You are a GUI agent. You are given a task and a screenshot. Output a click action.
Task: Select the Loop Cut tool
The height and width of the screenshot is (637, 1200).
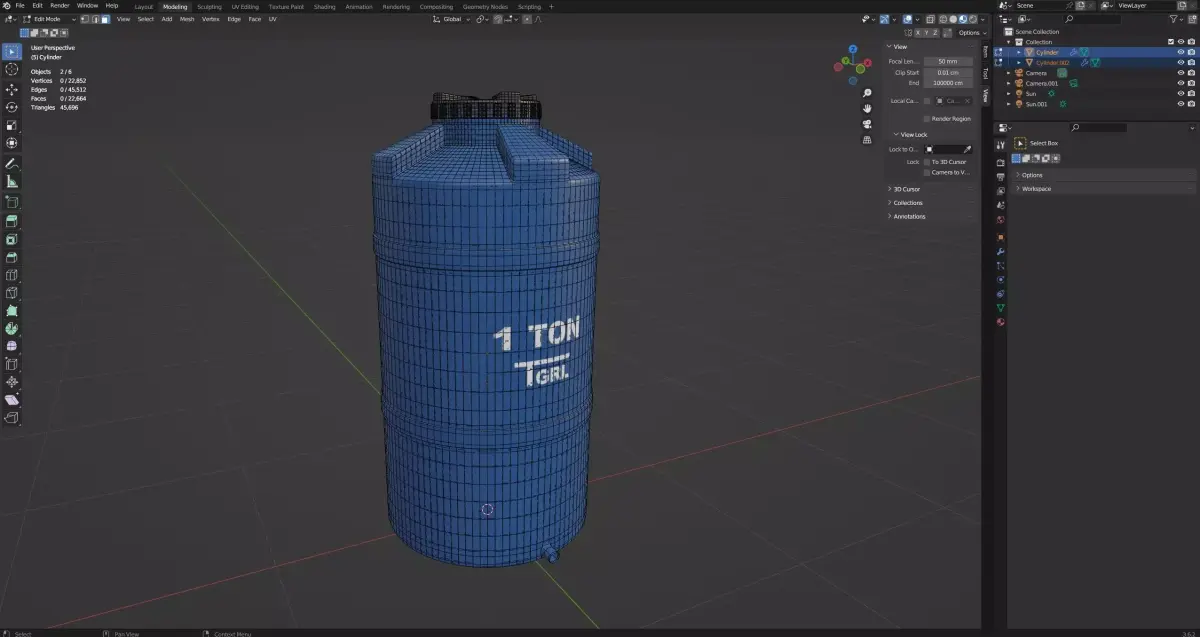tap(12, 275)
